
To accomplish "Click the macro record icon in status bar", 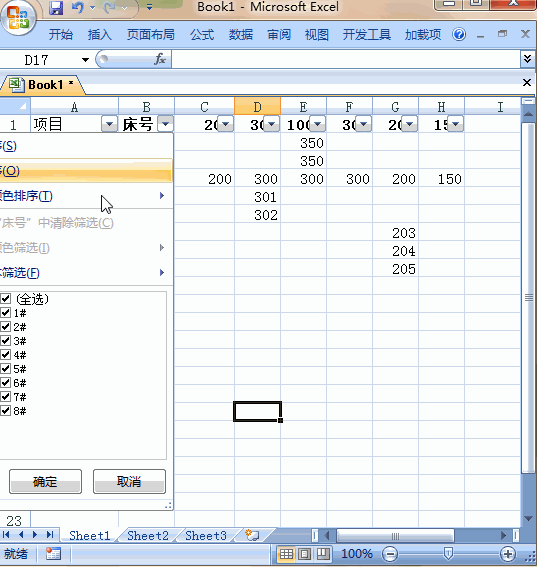I will [x=53, y=554].
